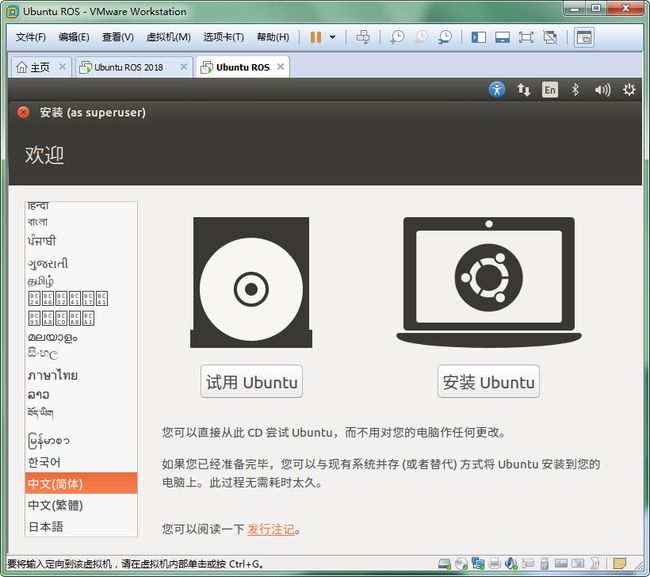Open the 发行注记 release notes link
This screenshot has height=577, width=650.
(x=271, y=529)
